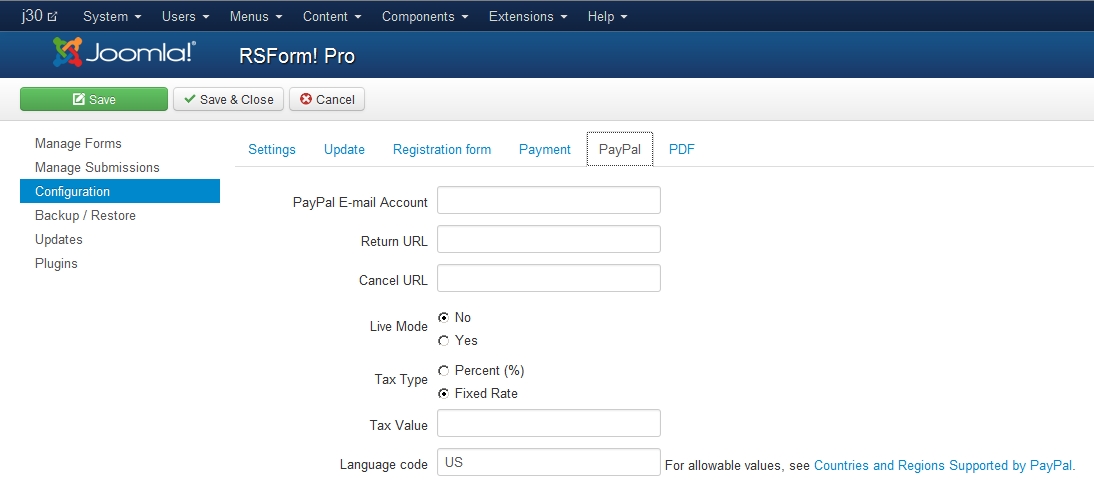1094x503 pixels.
Task: Click the Joomla! logo
Action: point(124,52)
